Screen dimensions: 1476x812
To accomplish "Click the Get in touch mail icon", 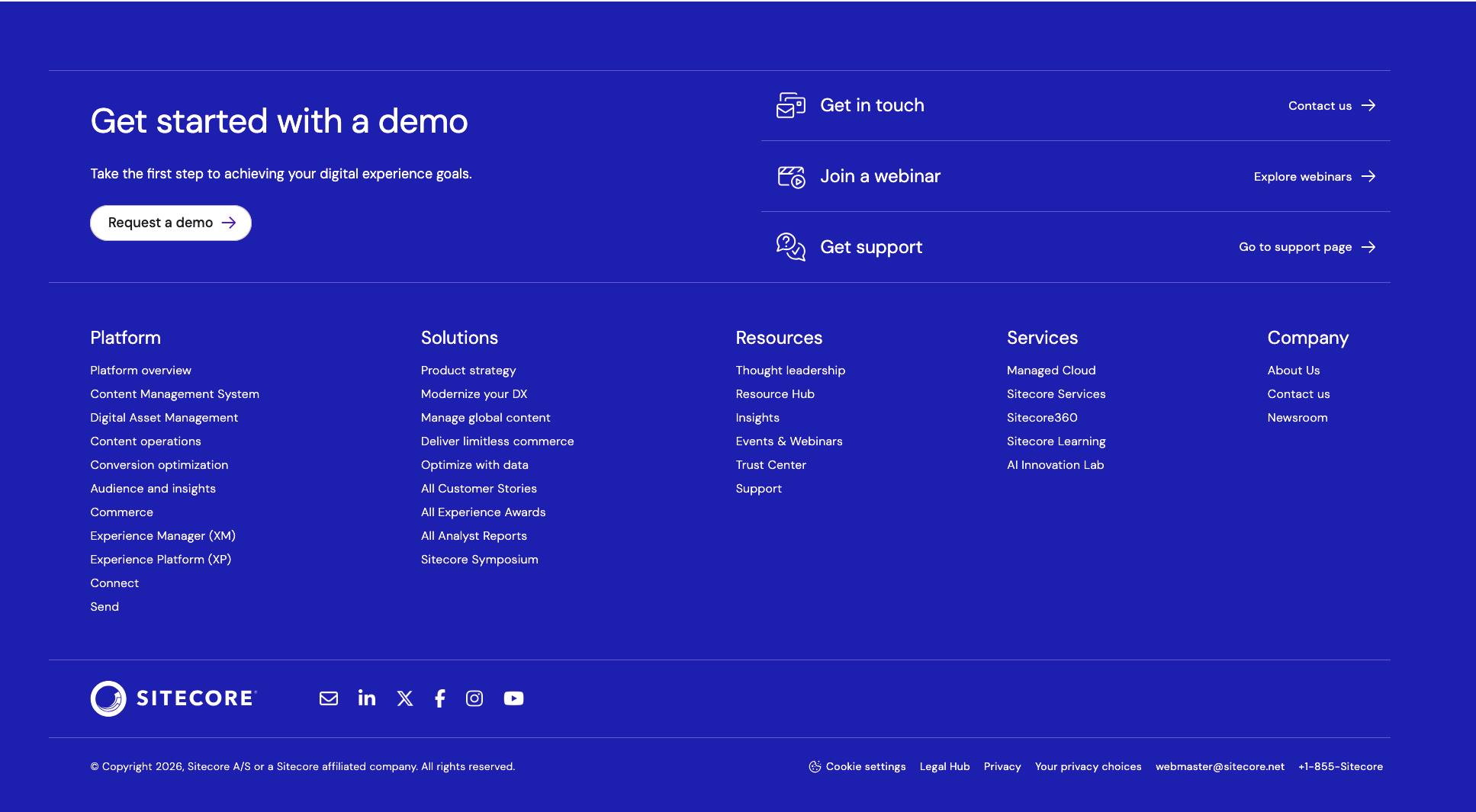I will click(791, 105).
